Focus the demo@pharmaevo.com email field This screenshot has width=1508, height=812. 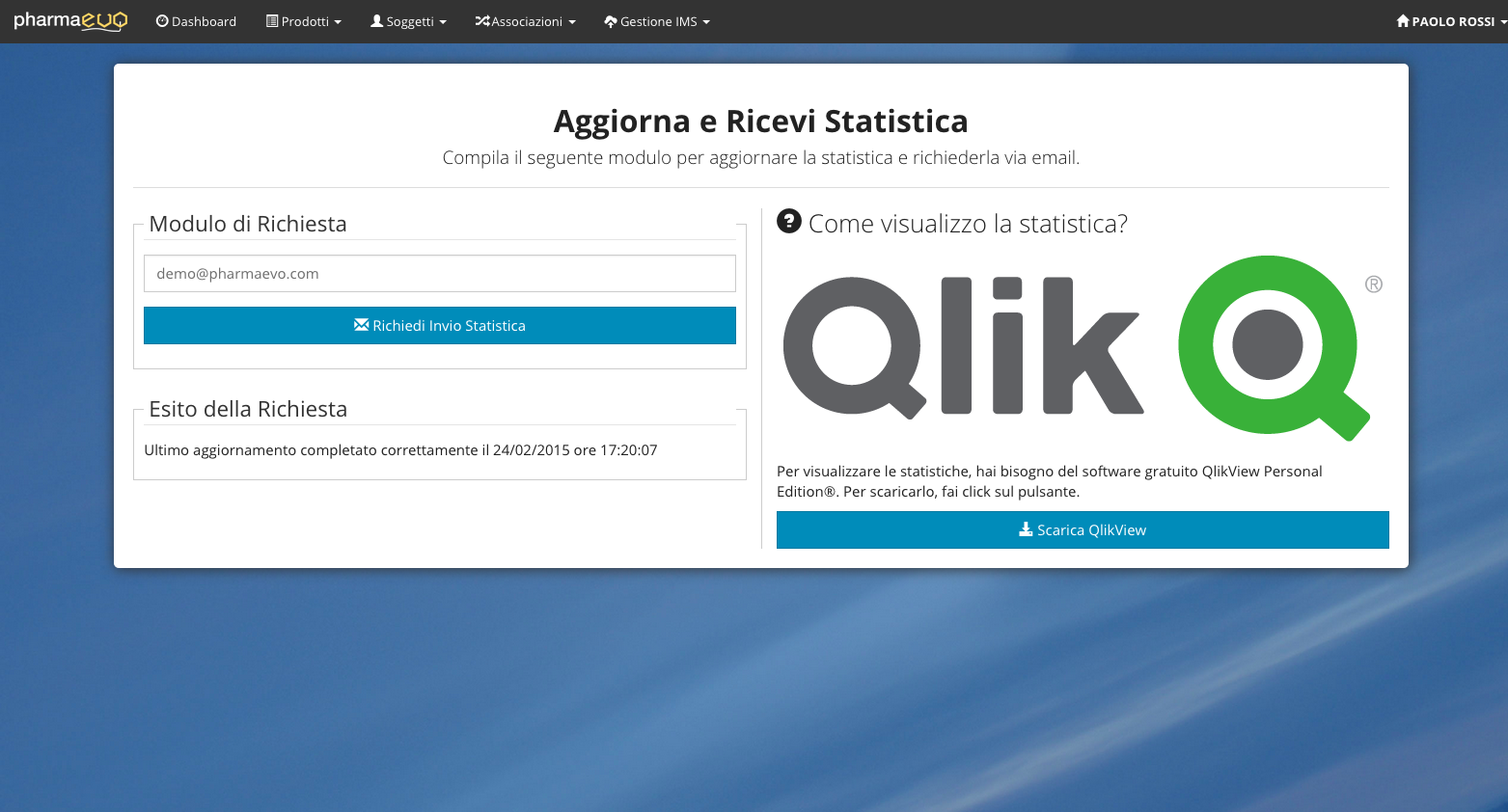(440, 273)
